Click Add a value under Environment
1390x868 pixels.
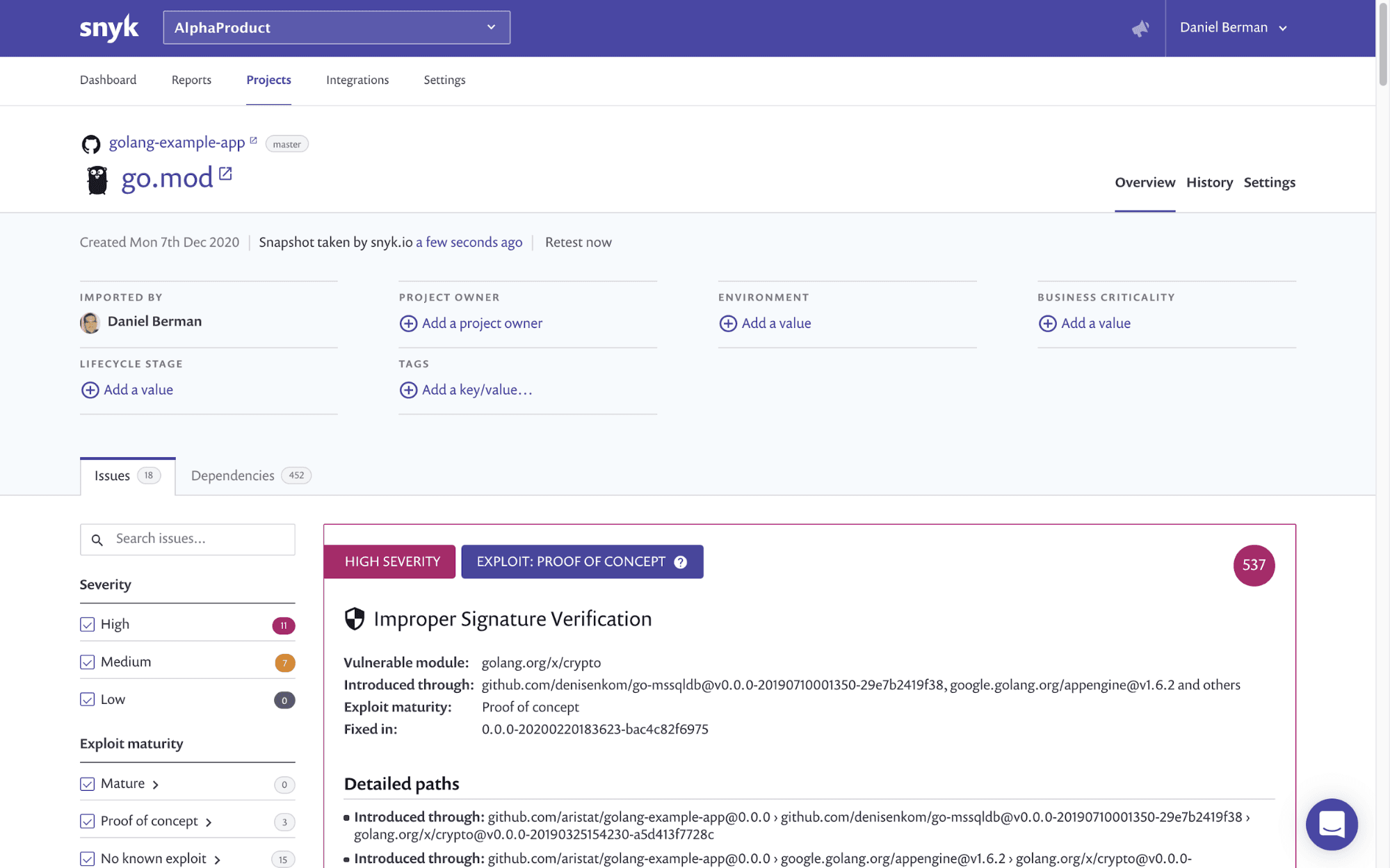(x=776, y=323)
